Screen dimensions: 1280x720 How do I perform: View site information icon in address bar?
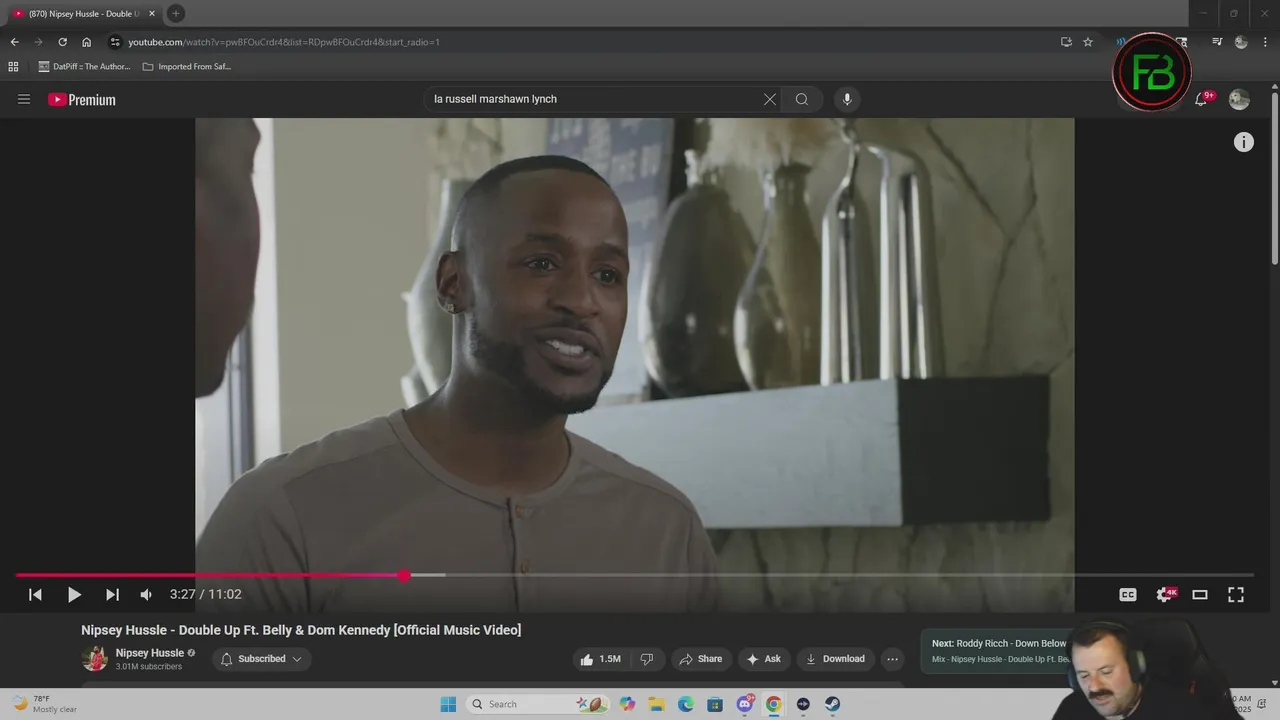click(115, 42)
